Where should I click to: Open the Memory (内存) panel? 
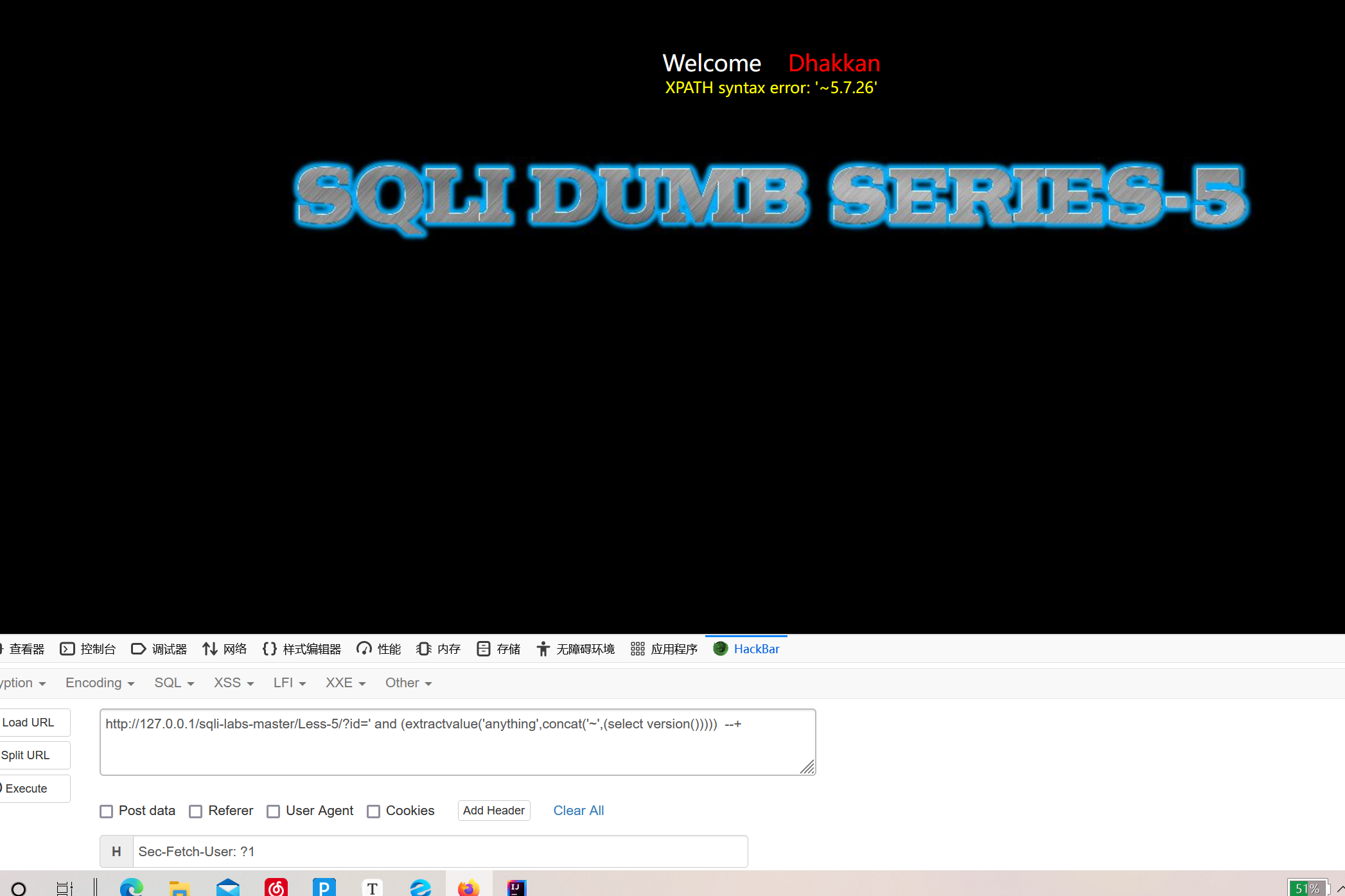click(438, 649)
